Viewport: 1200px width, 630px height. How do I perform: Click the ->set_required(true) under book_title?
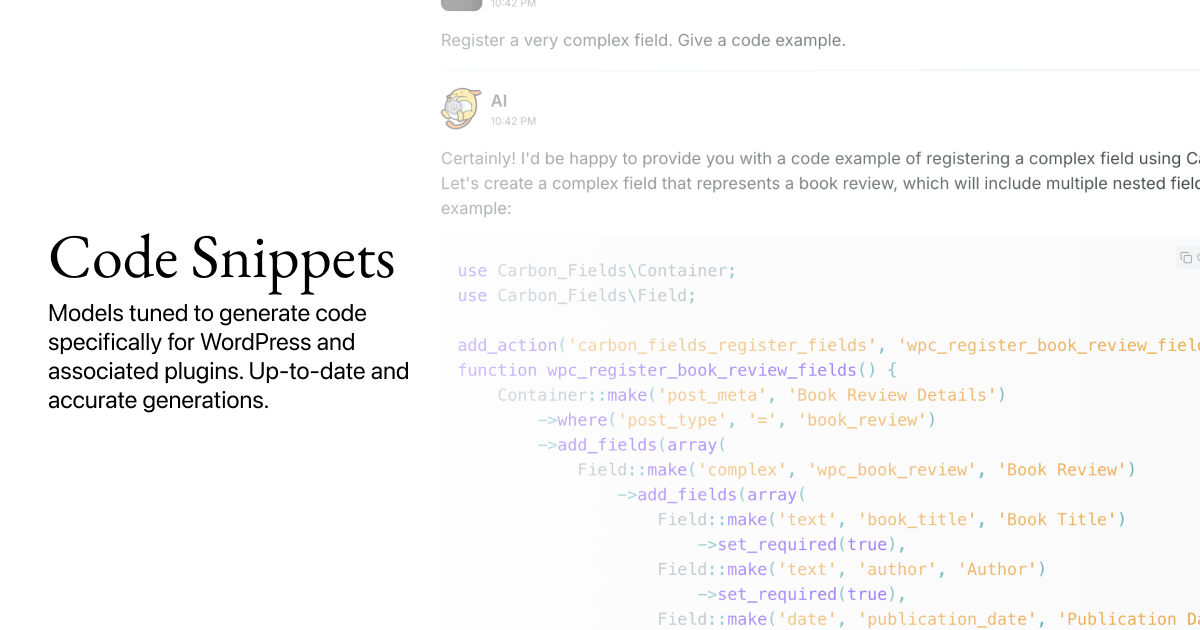click(x=801, y=545)
